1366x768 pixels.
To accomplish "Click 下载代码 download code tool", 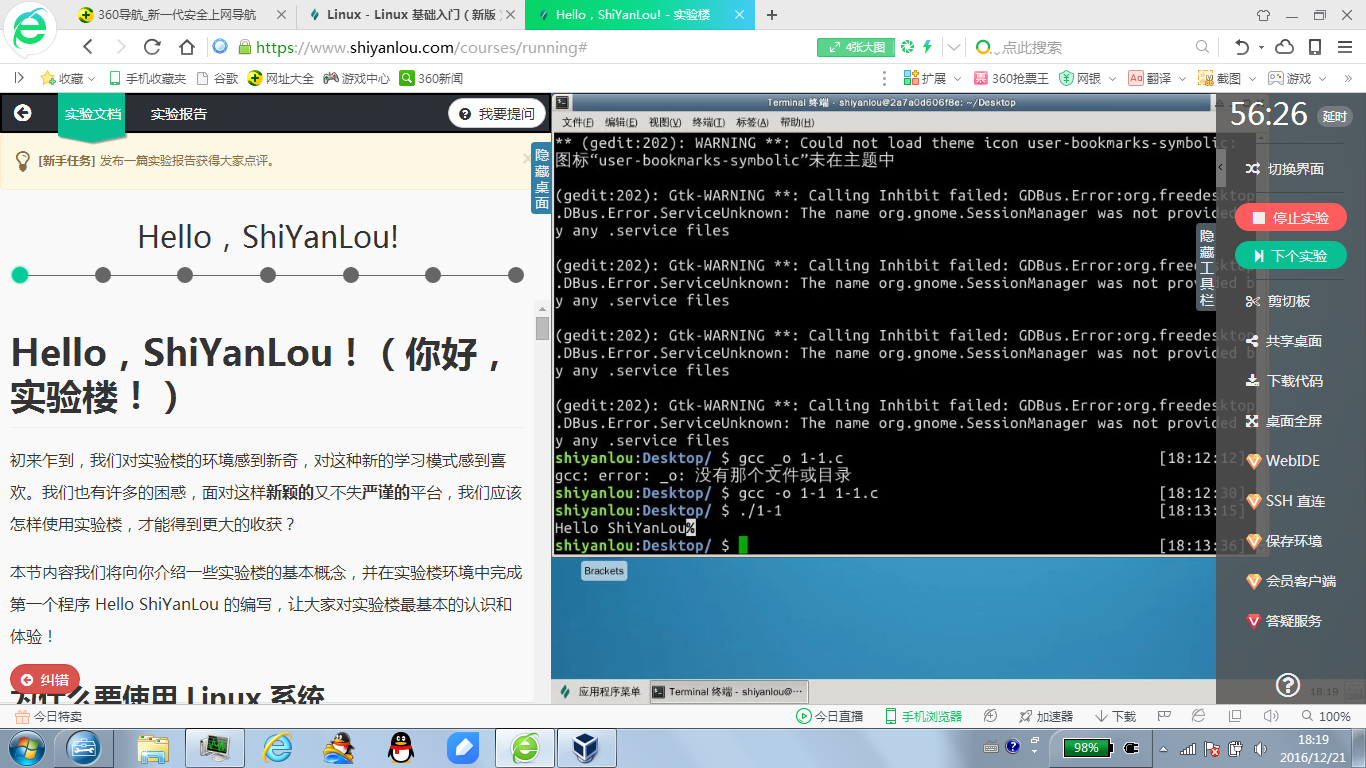I will (1284, 381).
